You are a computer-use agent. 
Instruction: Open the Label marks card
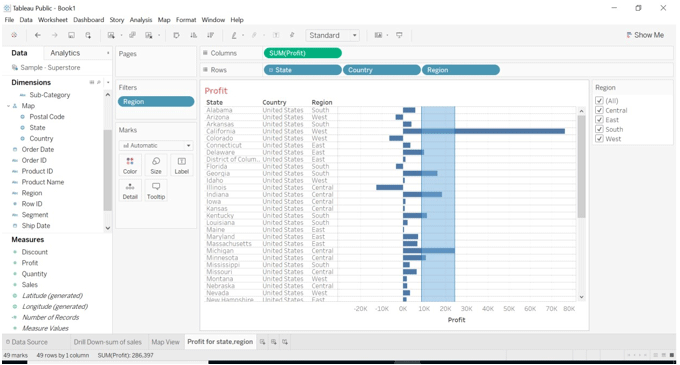click(x=182, y=166)
